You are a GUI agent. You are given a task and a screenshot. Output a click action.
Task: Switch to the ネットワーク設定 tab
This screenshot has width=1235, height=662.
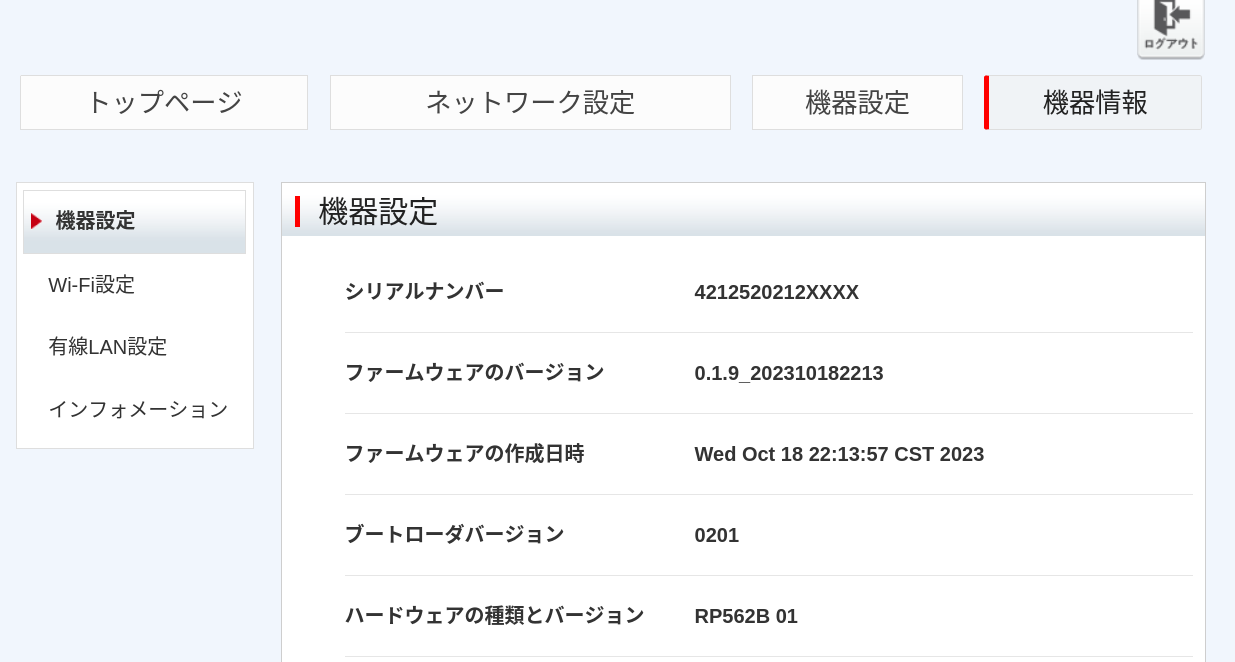pos(530,102)
